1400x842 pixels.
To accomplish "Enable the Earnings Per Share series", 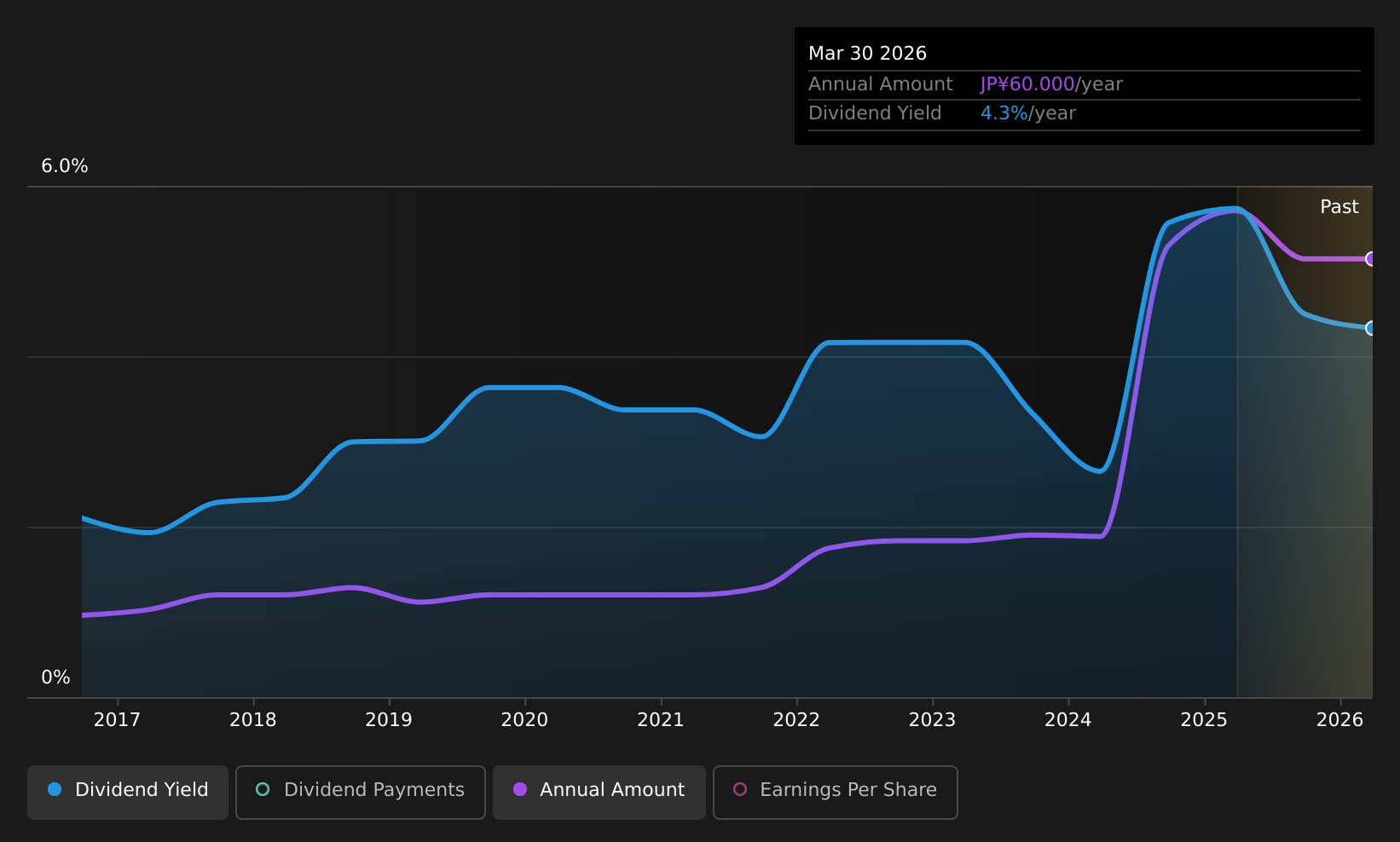I will pyautogui.click(x=836, y=792).
